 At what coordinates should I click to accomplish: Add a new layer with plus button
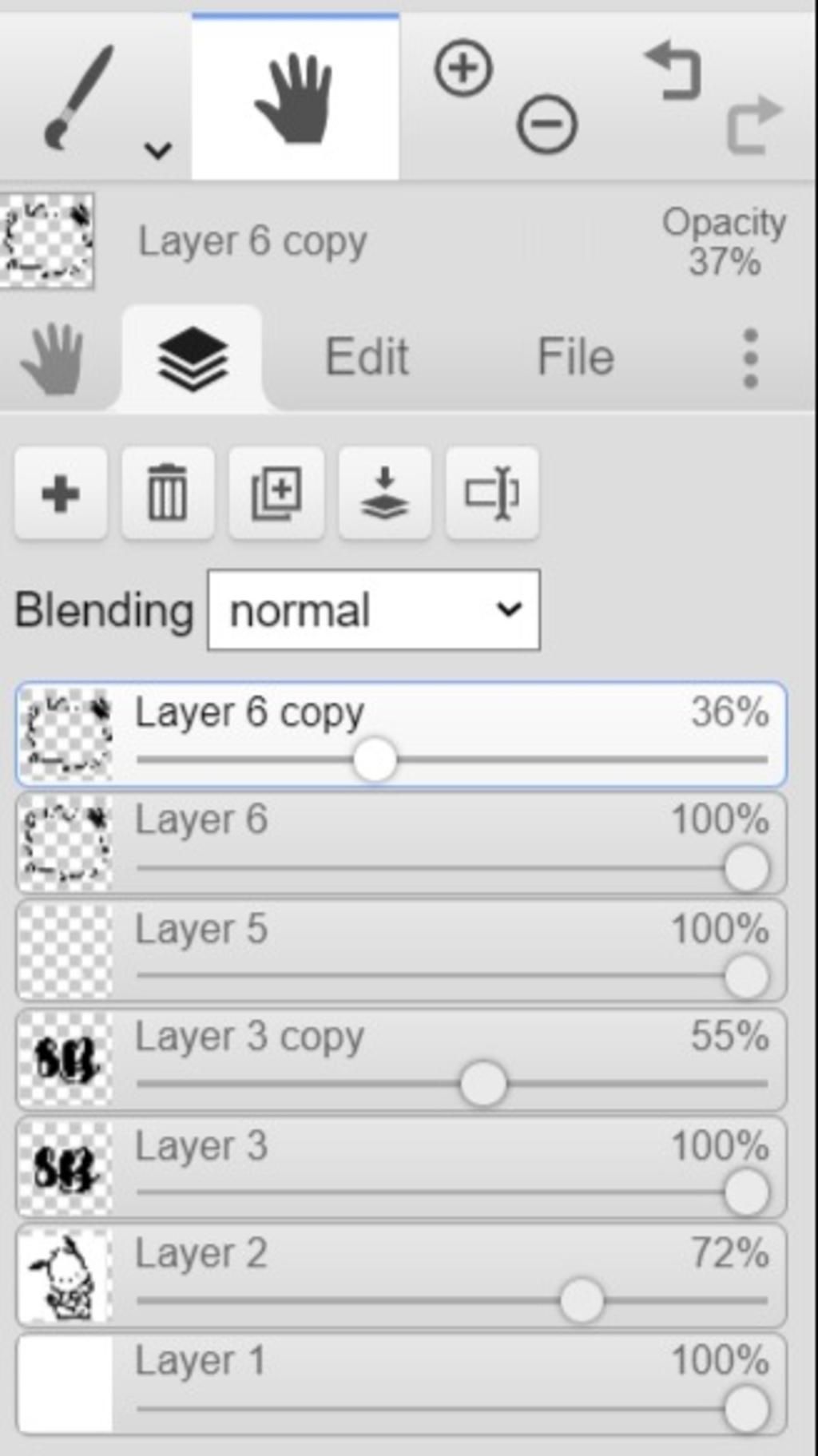[x=61, y=494]
